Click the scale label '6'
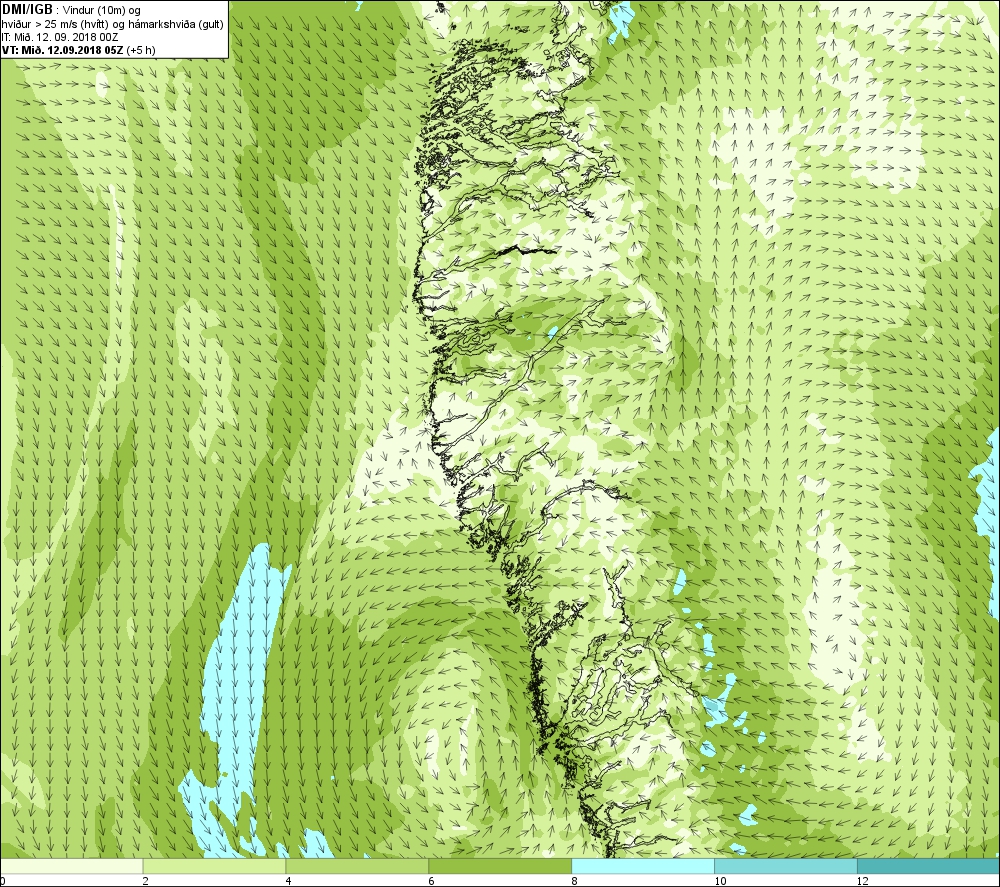 (x=432, y=881)
